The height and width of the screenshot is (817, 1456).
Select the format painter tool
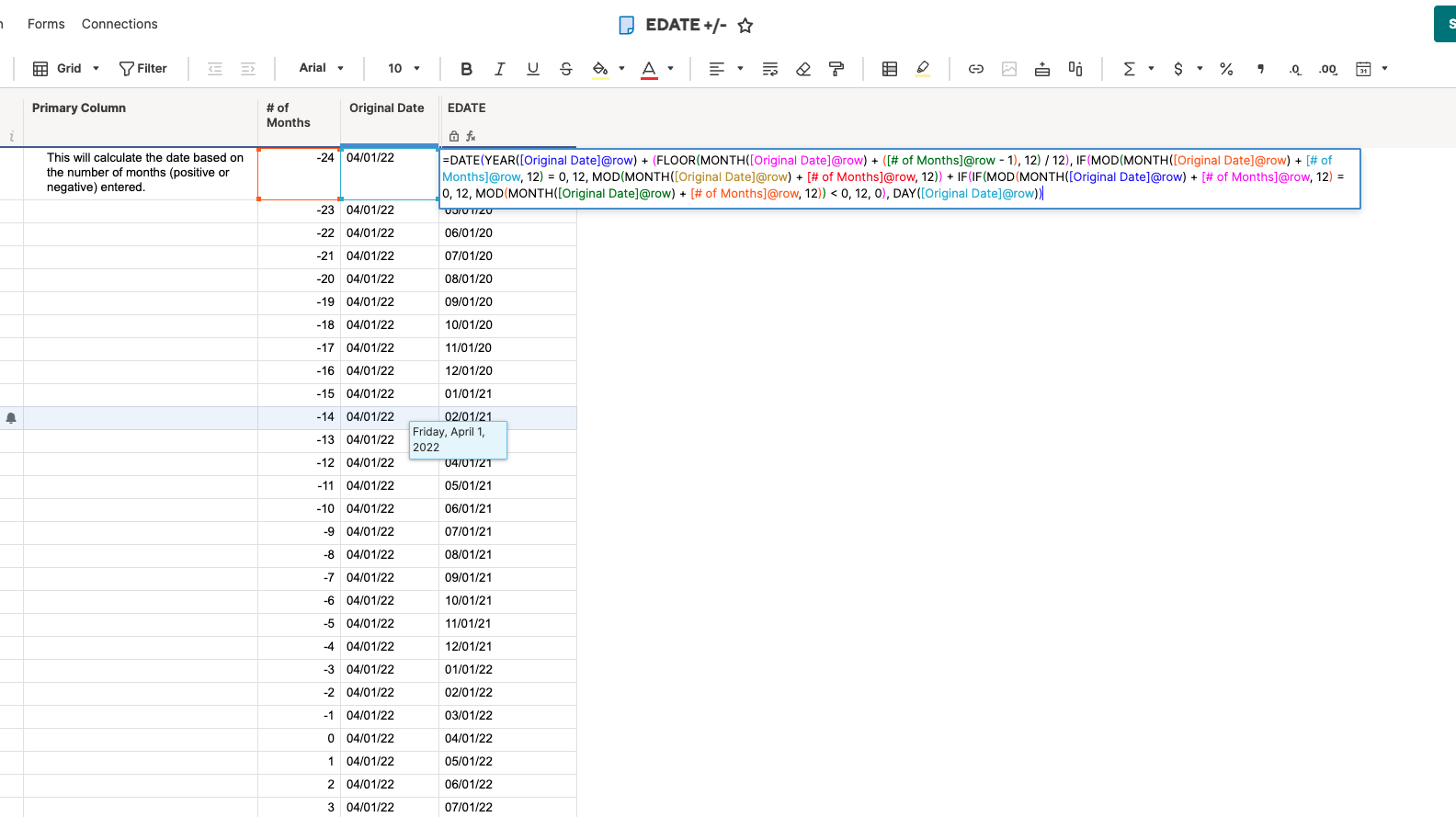coord(836,69)
